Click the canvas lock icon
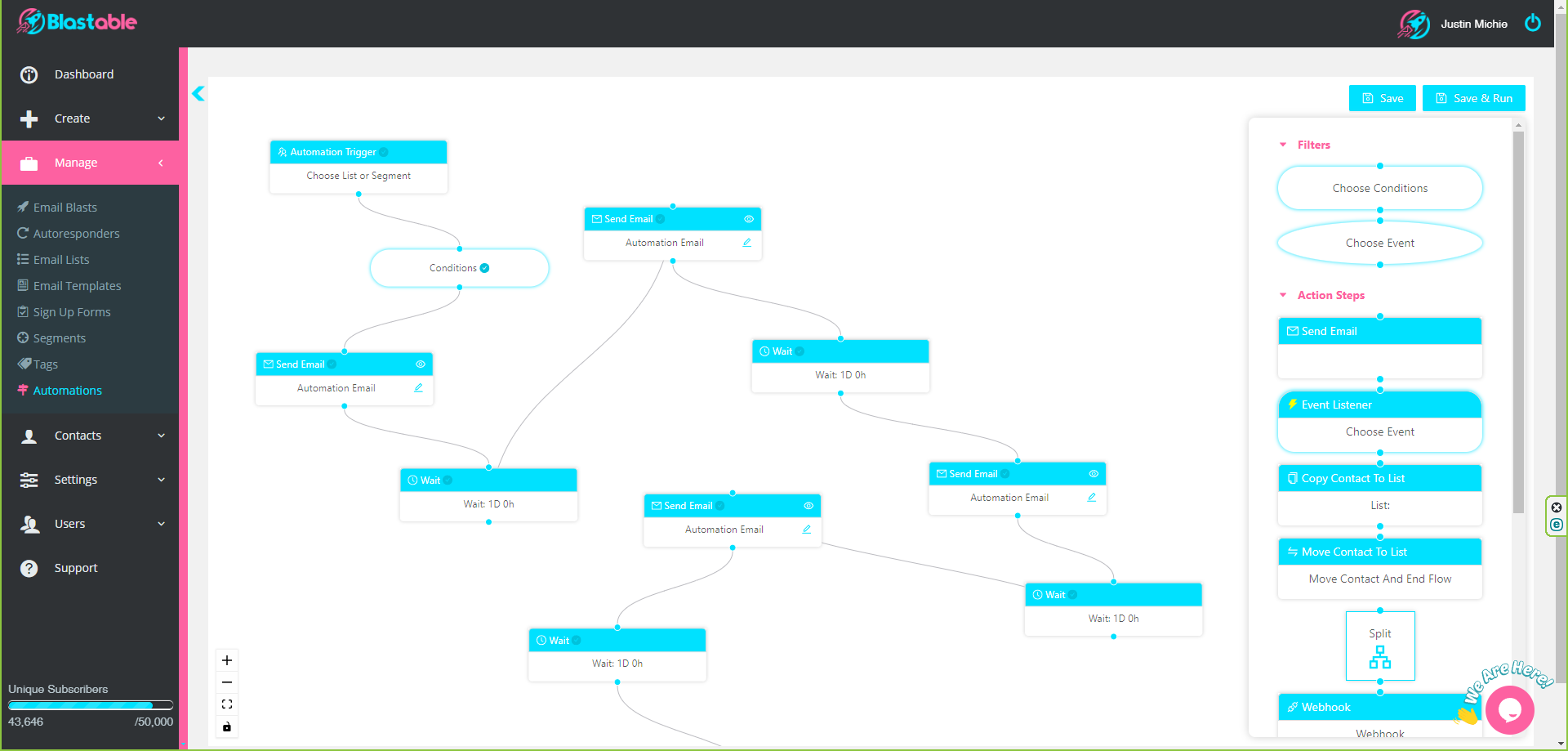 [226, 726]
